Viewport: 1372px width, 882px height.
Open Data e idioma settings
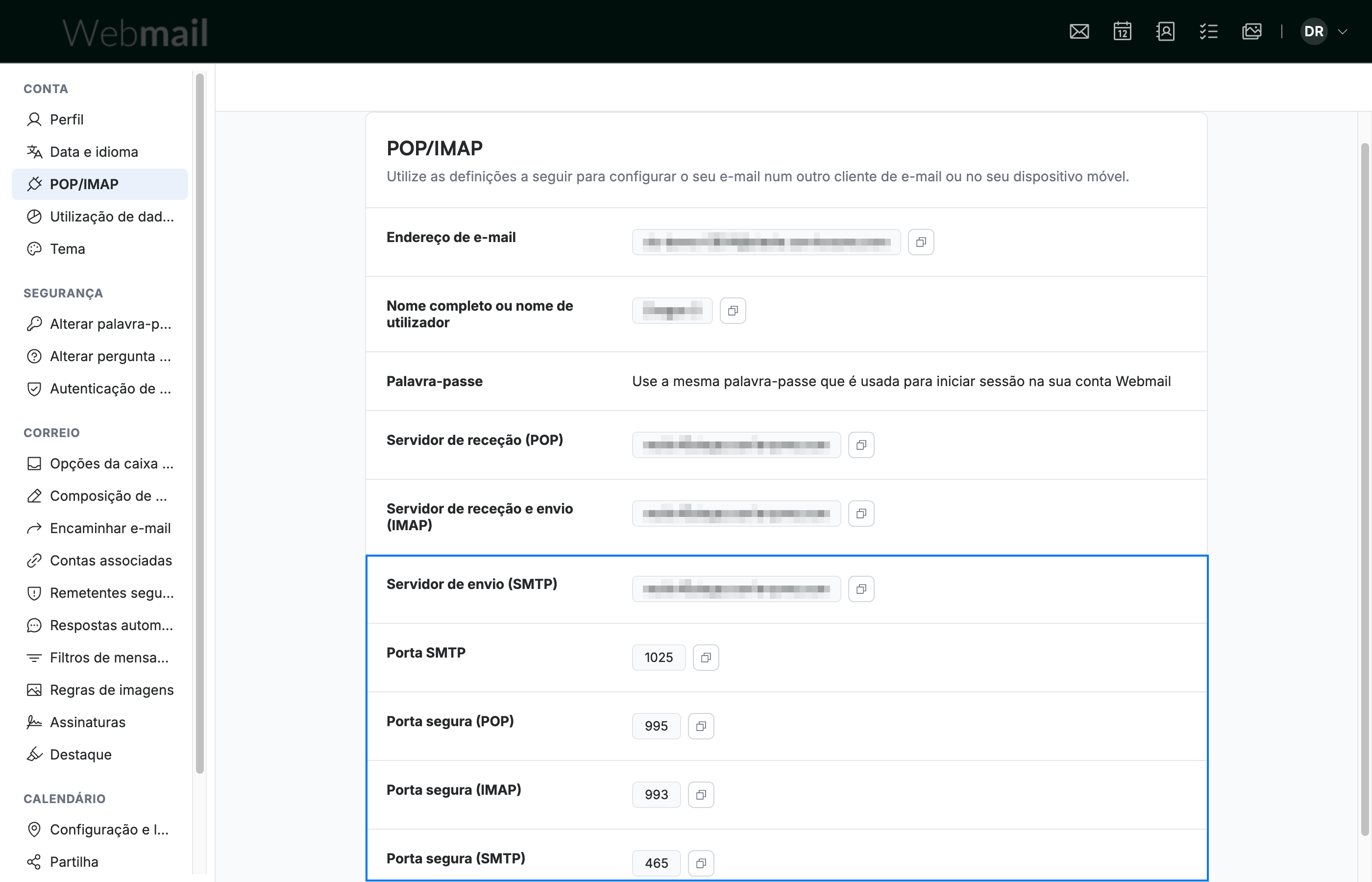pos(99,152)
